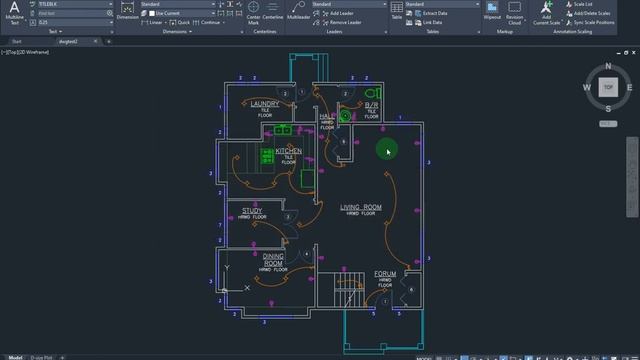Click the LAUNDRY label in drawing

265,104
